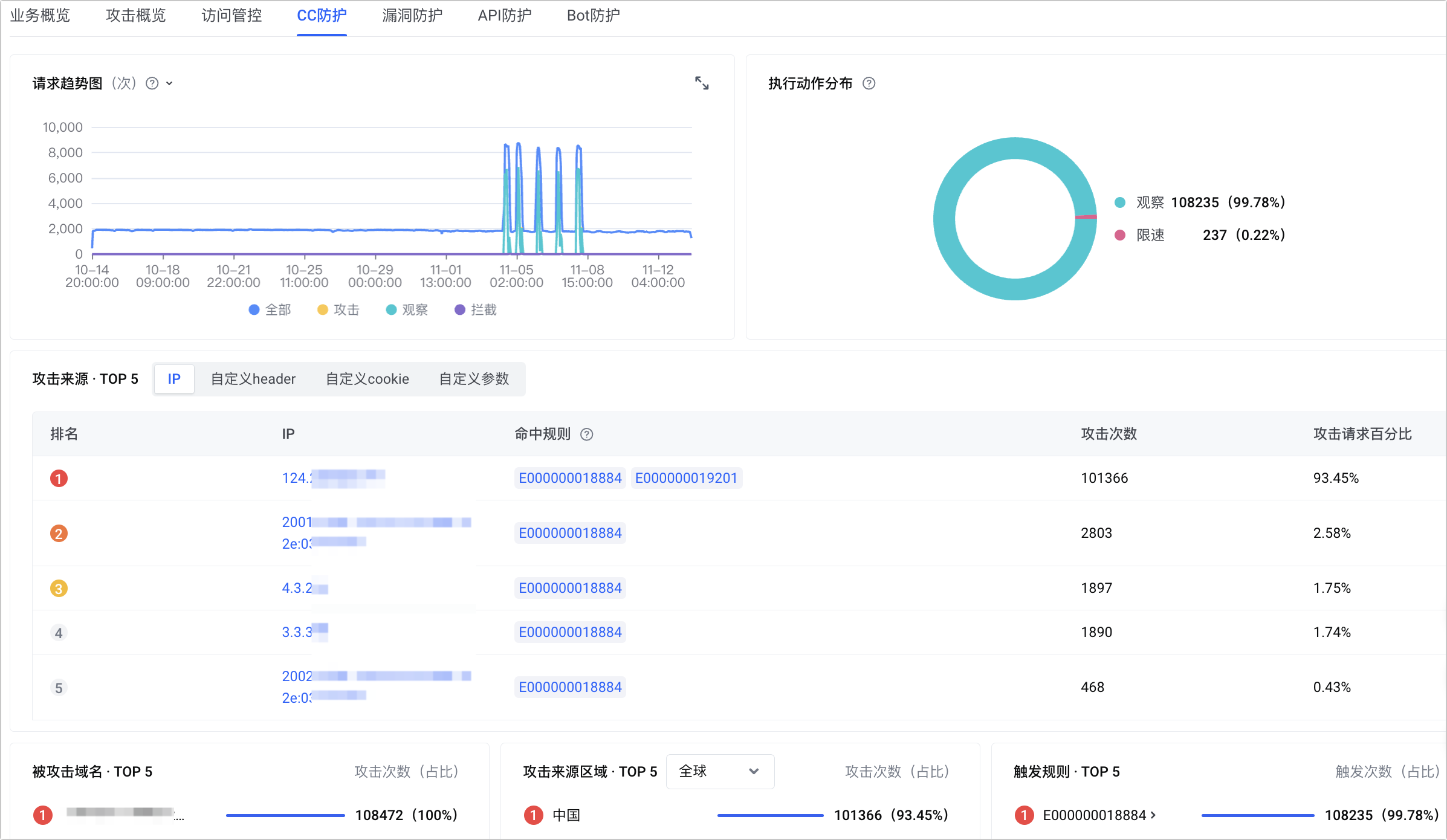Click the gray rank 5 badge

point(59,688)
